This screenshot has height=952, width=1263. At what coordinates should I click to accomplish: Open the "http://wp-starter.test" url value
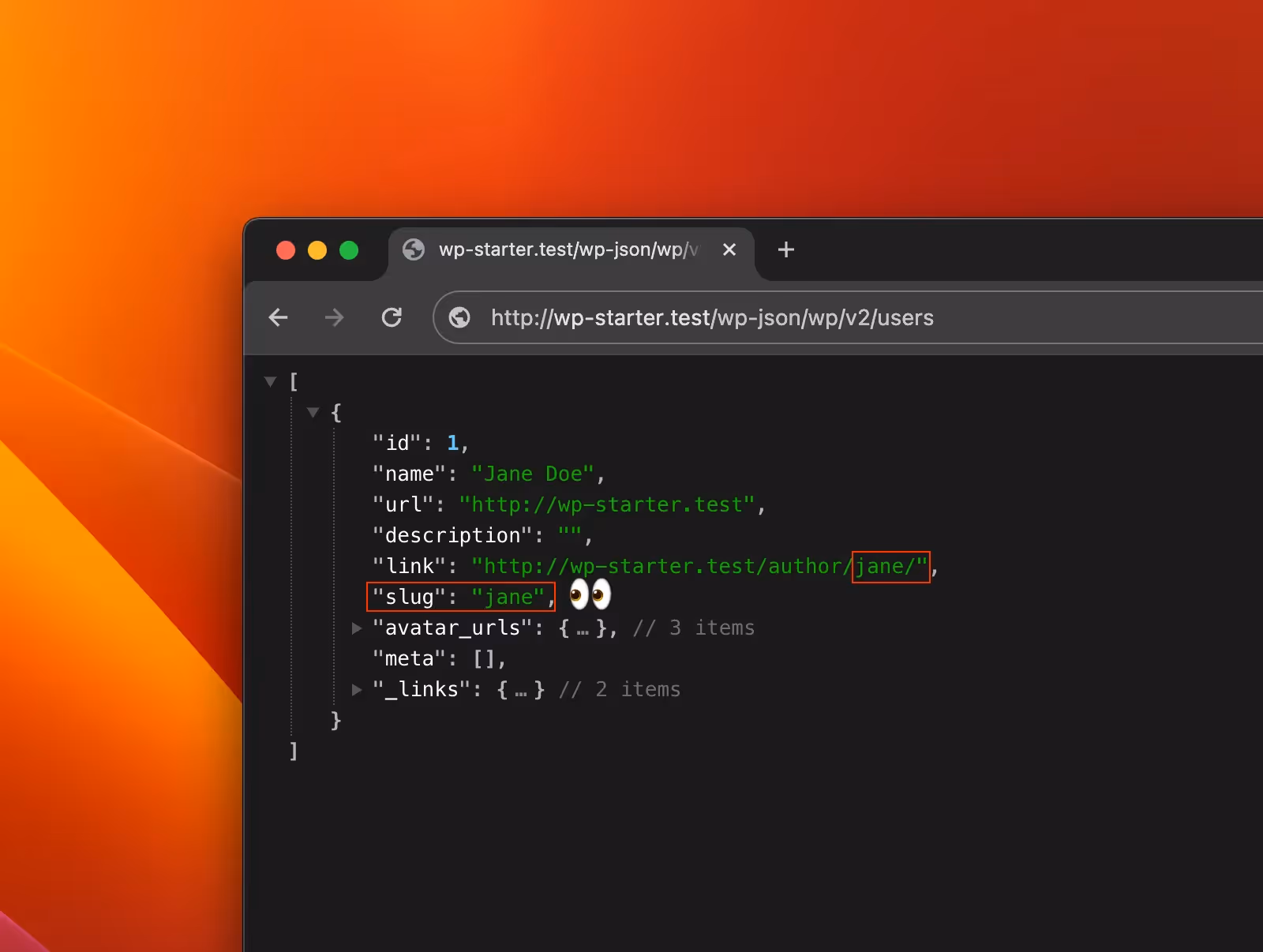point(608,504)
